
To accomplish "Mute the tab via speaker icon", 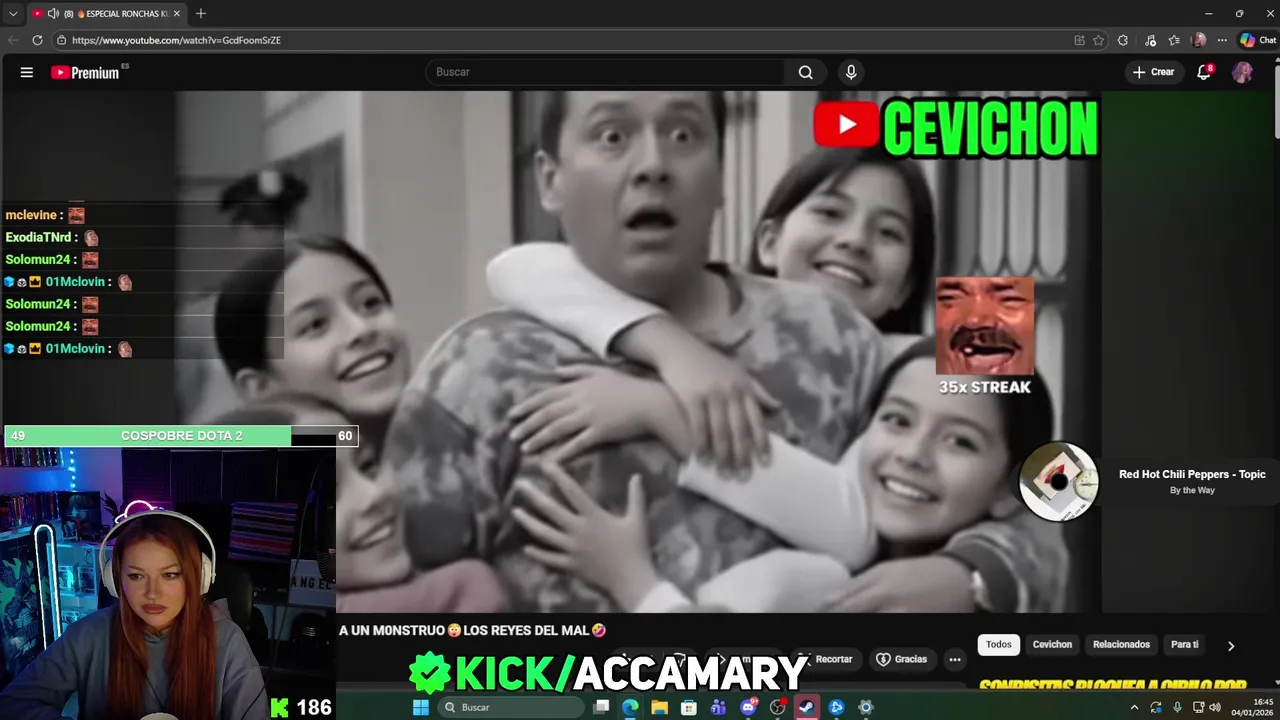I will pyautogui.click(x=53, y=13).
